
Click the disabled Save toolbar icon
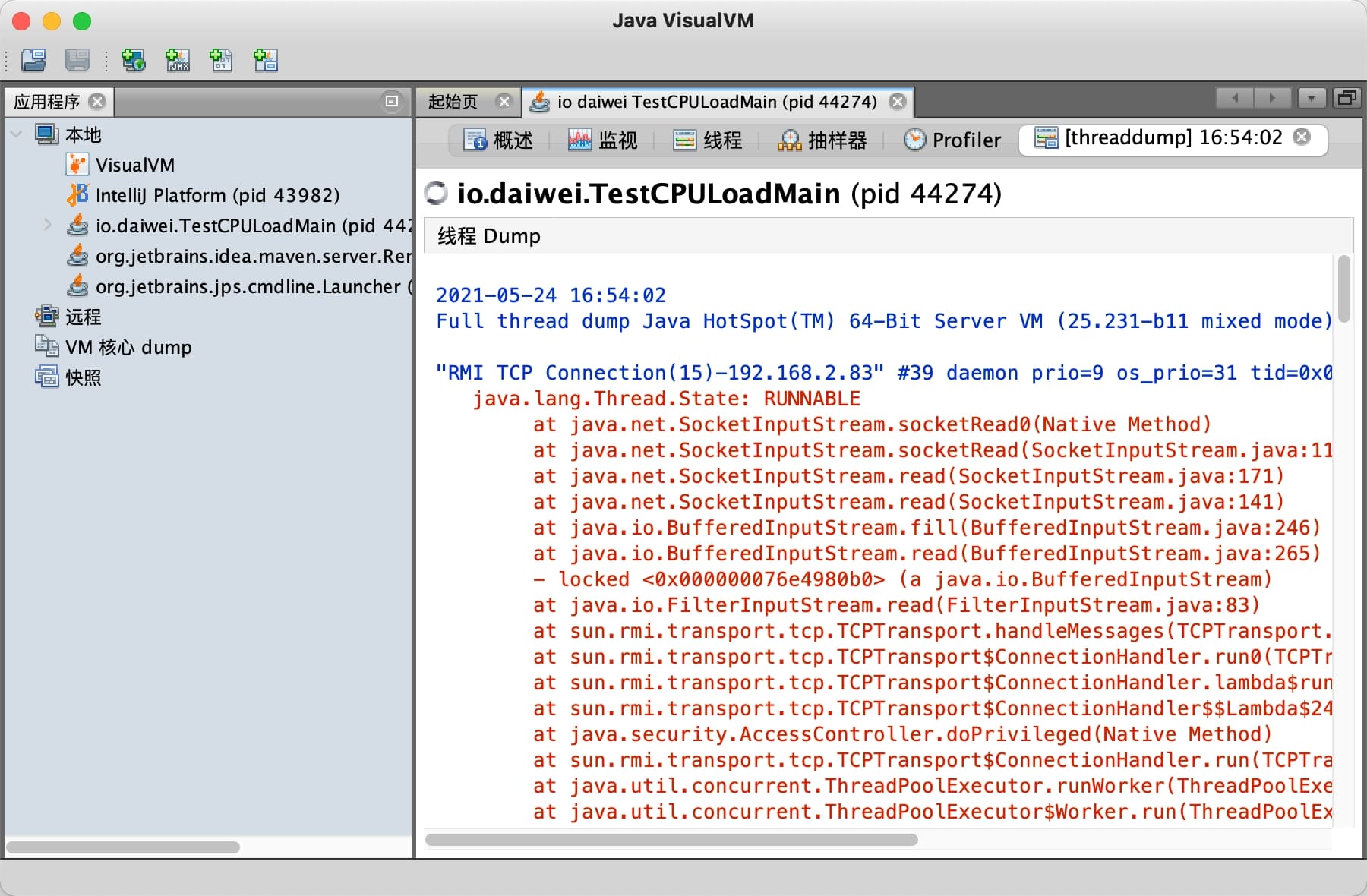click(x=77, y=59)
